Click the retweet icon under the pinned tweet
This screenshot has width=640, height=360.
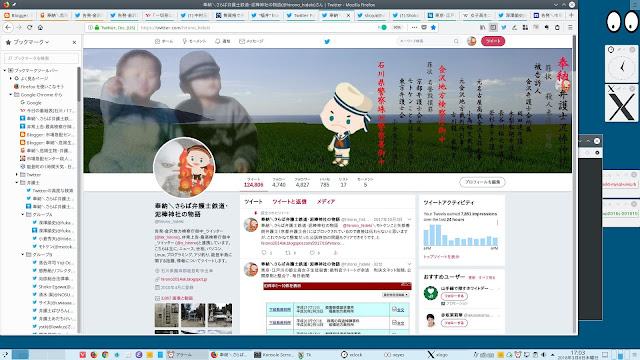pos(288,253)
